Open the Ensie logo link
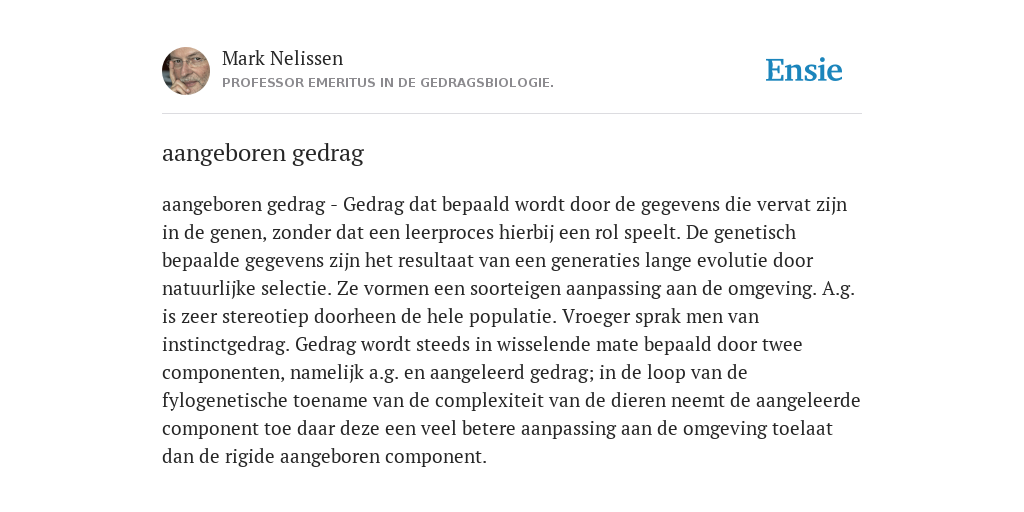Viewport: 1024px width, 512px height. [804, 70]
